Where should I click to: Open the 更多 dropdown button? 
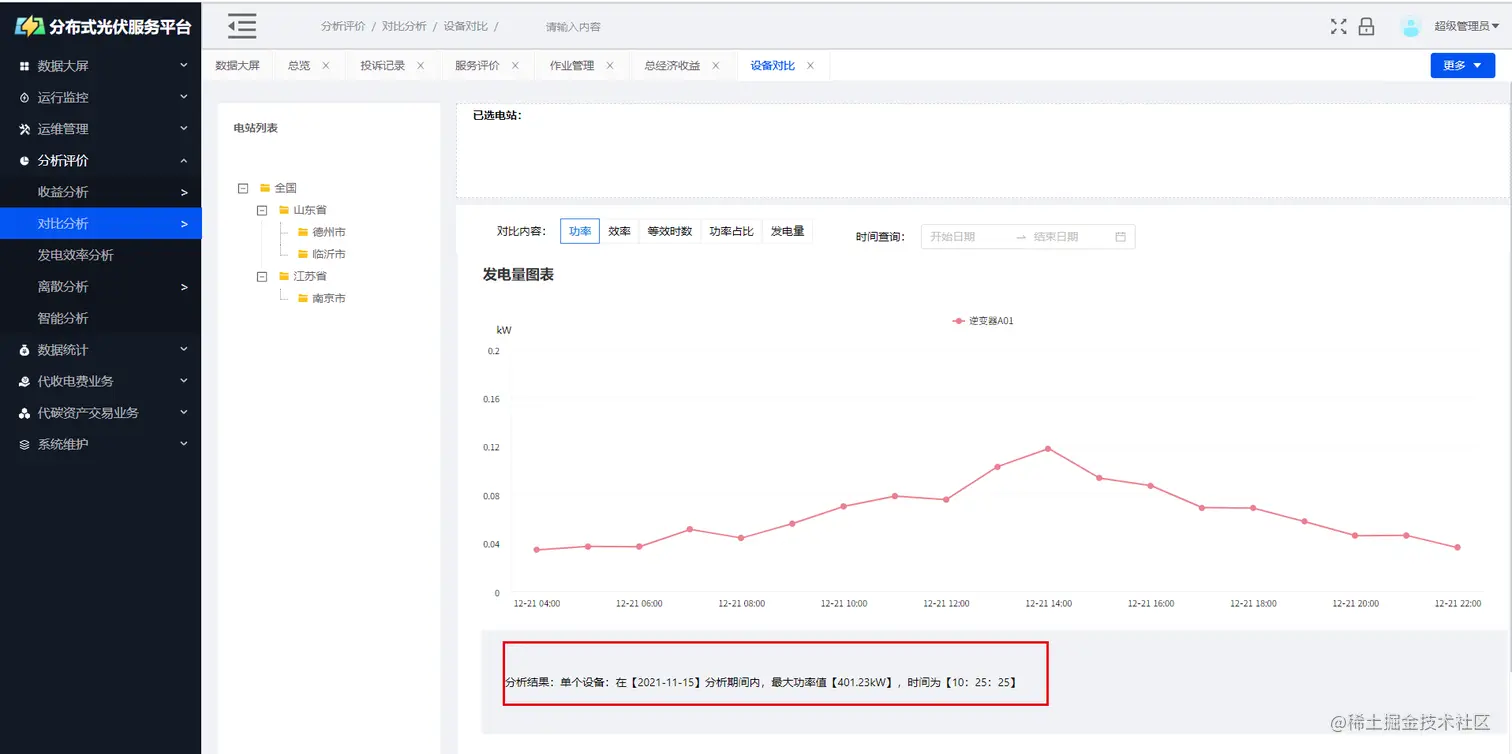(x=1462, y=64)
